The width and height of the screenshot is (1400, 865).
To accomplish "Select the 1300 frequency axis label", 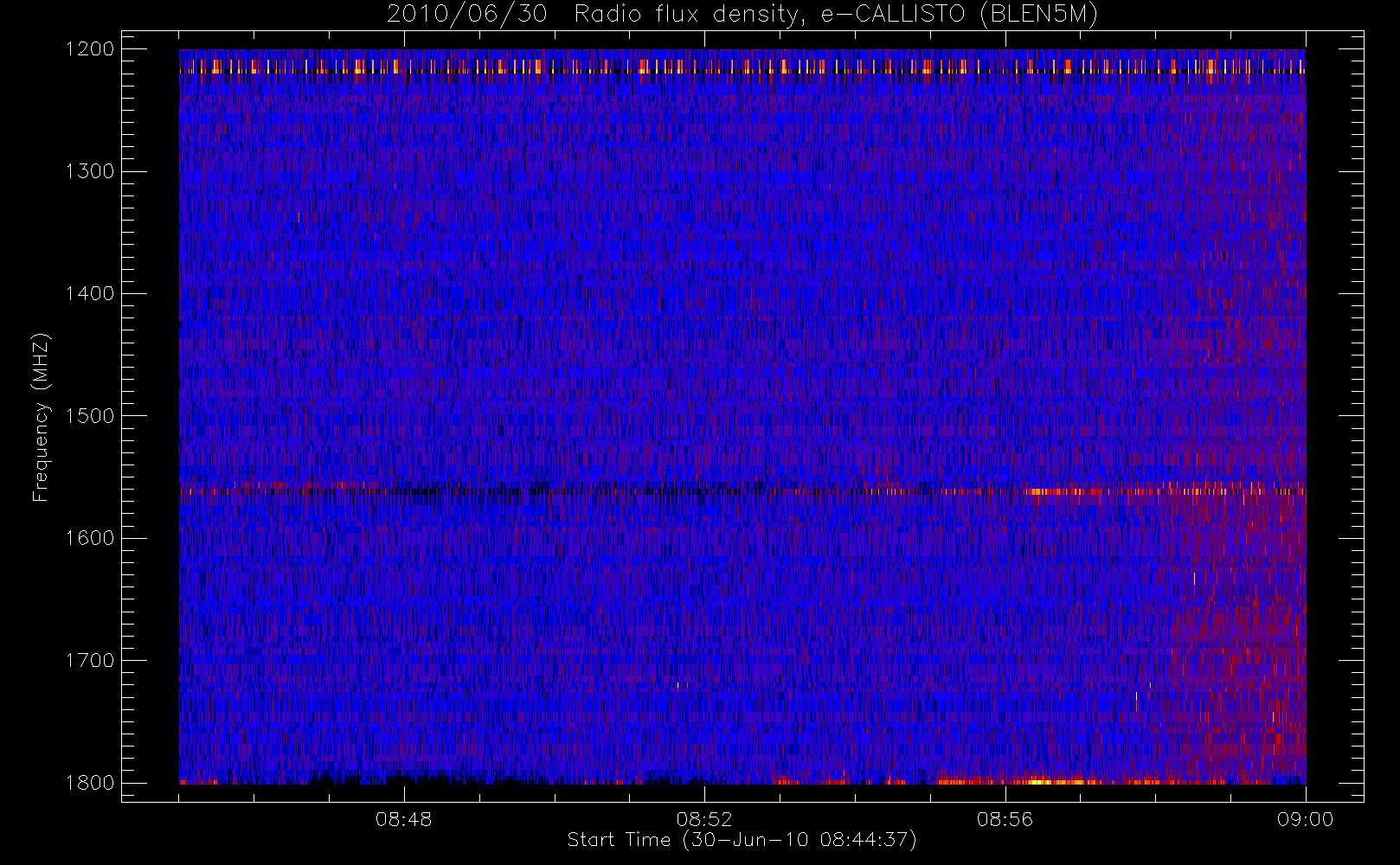I will pos(90,171).
